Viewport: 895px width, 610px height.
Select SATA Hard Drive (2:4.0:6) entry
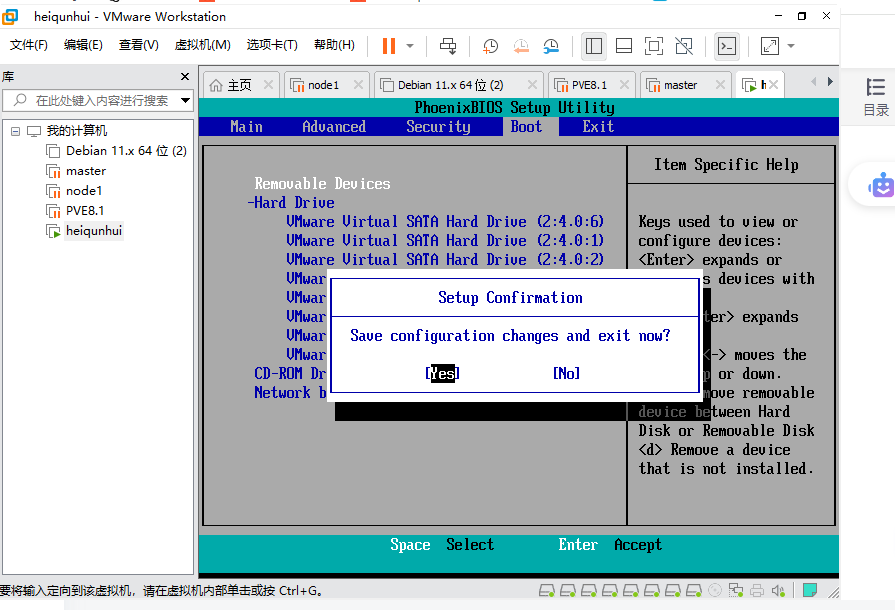pyautogui.click(x=445, y=221)
